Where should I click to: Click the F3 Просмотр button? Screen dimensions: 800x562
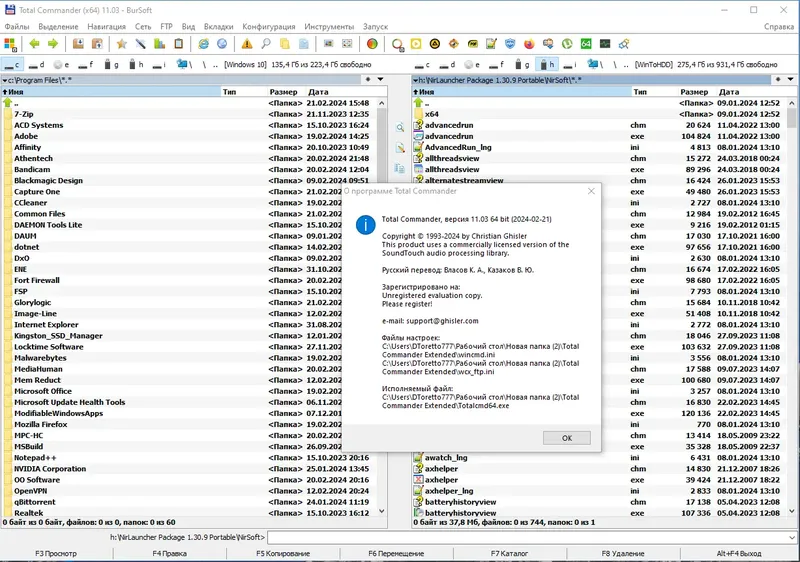point(56,553)
